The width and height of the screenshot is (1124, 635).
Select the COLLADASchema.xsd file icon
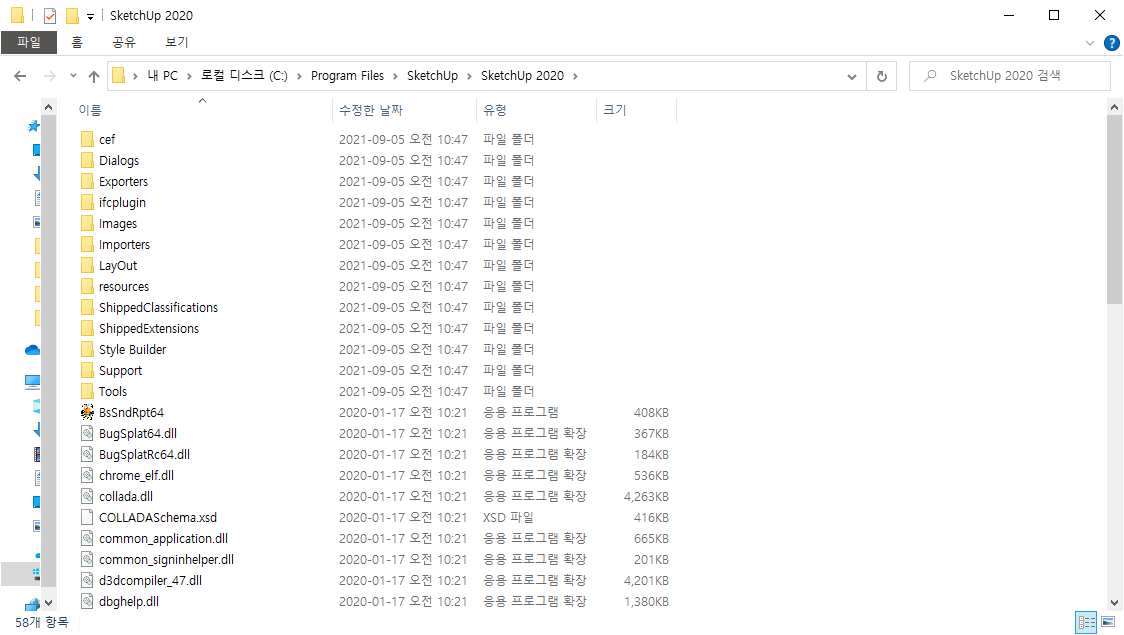(x=87, y=517)
